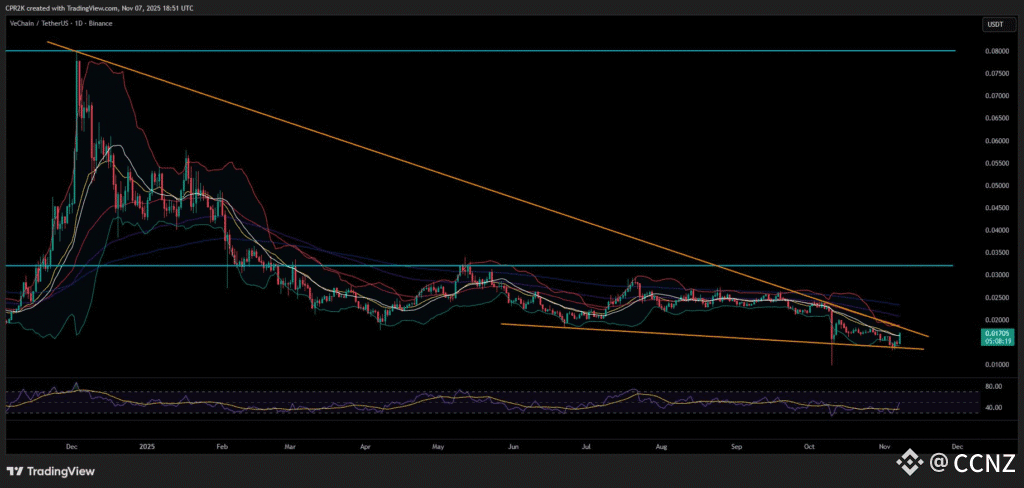Viewport: 1024px width, 488px height.
Task: Select the cyan horizontal line near 0.03200
Action: point(500,266)
